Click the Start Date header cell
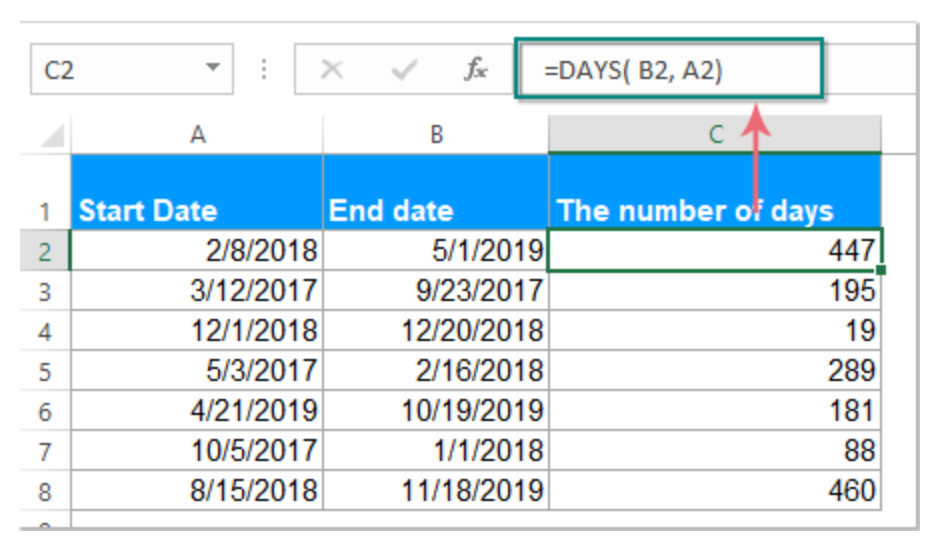 click(197, 210)
